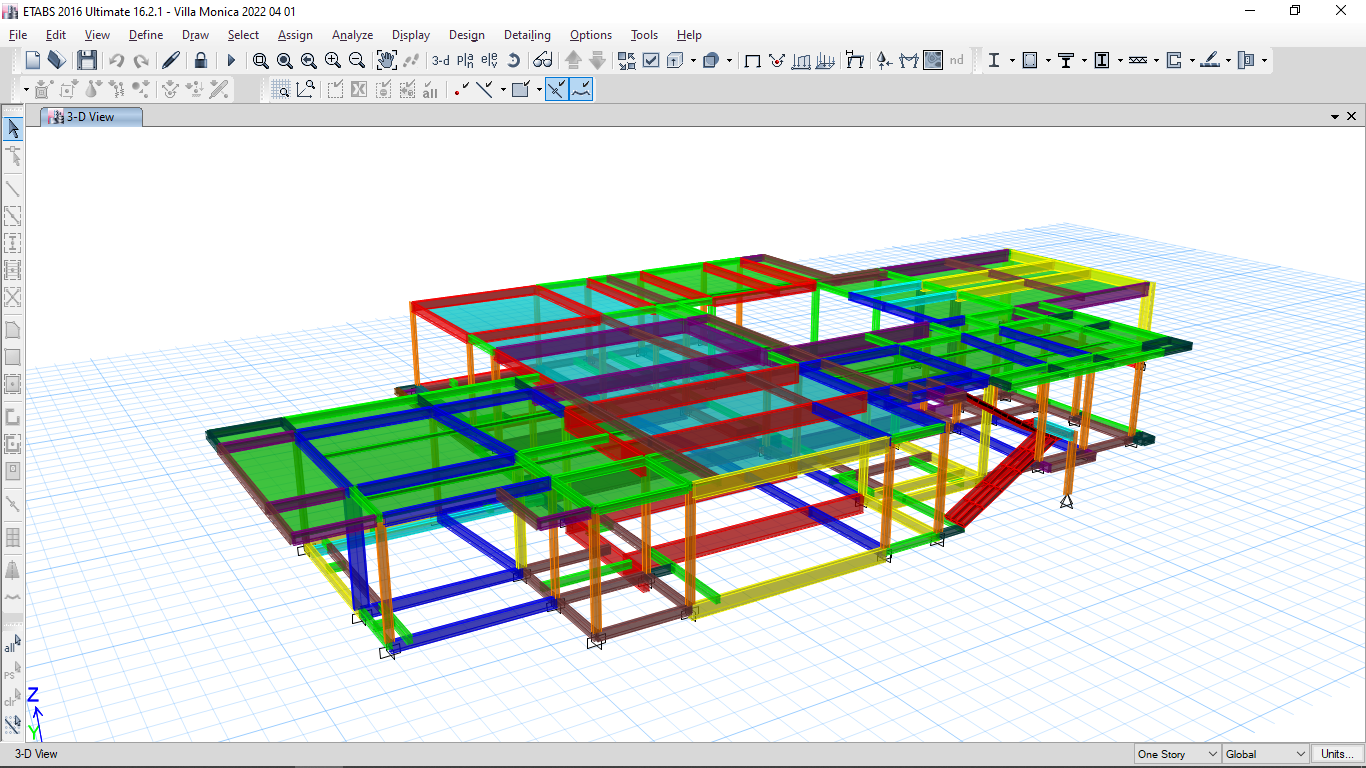Click the Select All button in sidebar

pyautogui.click(x=12, y=646)
